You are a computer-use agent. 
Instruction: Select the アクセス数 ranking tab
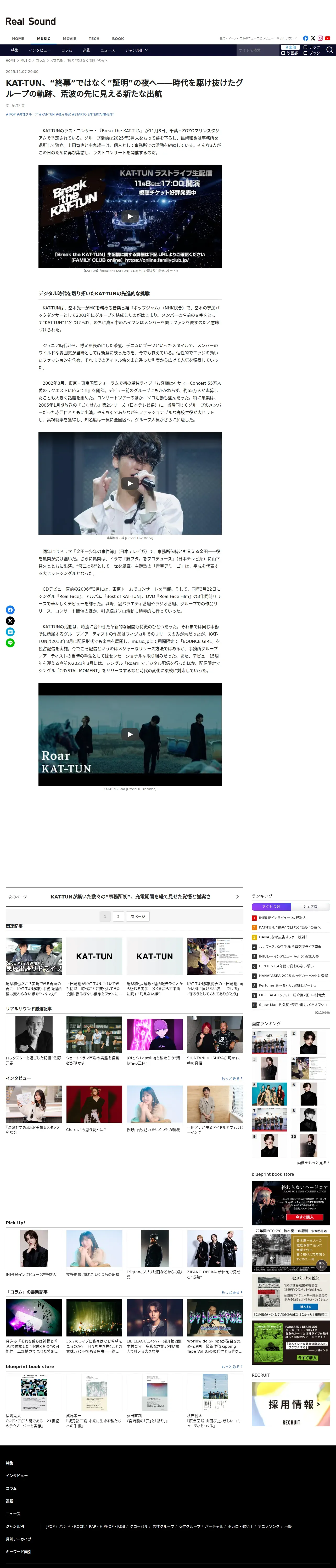pos(271,907)
